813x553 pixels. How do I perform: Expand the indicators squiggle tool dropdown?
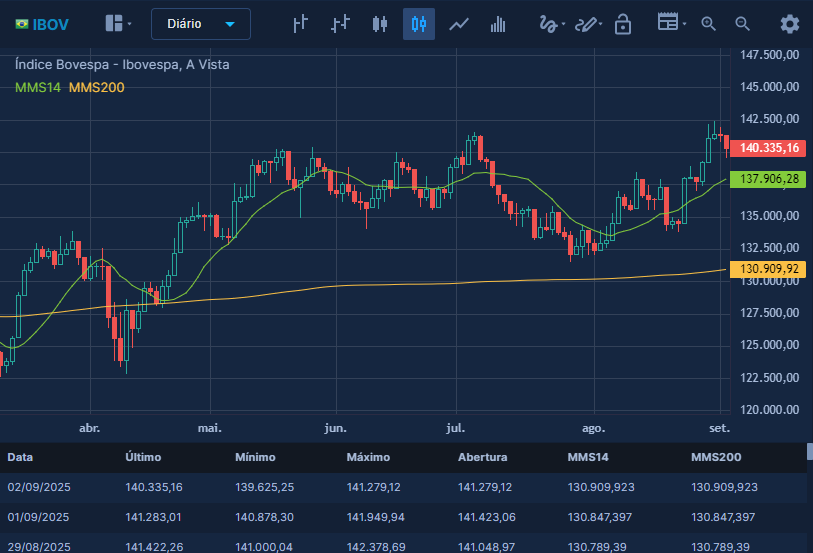pos(551,24)
